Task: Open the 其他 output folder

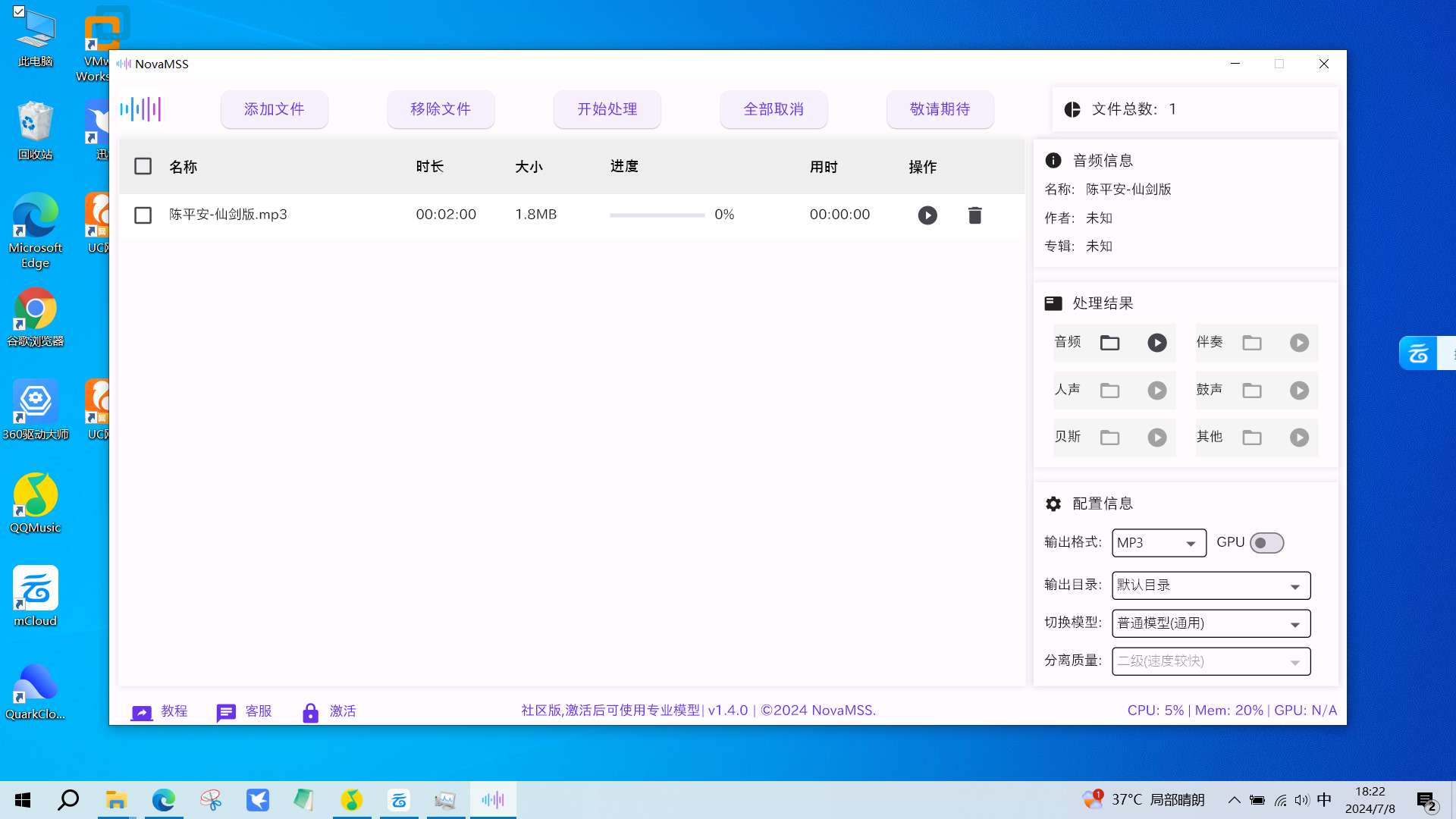Action: [1251, 438]
